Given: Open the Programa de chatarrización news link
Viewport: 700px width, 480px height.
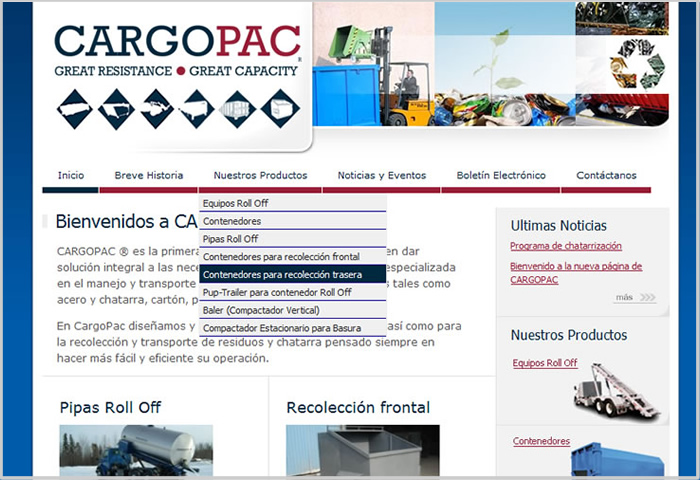Looking at the screenshot, I should [566, 246].
